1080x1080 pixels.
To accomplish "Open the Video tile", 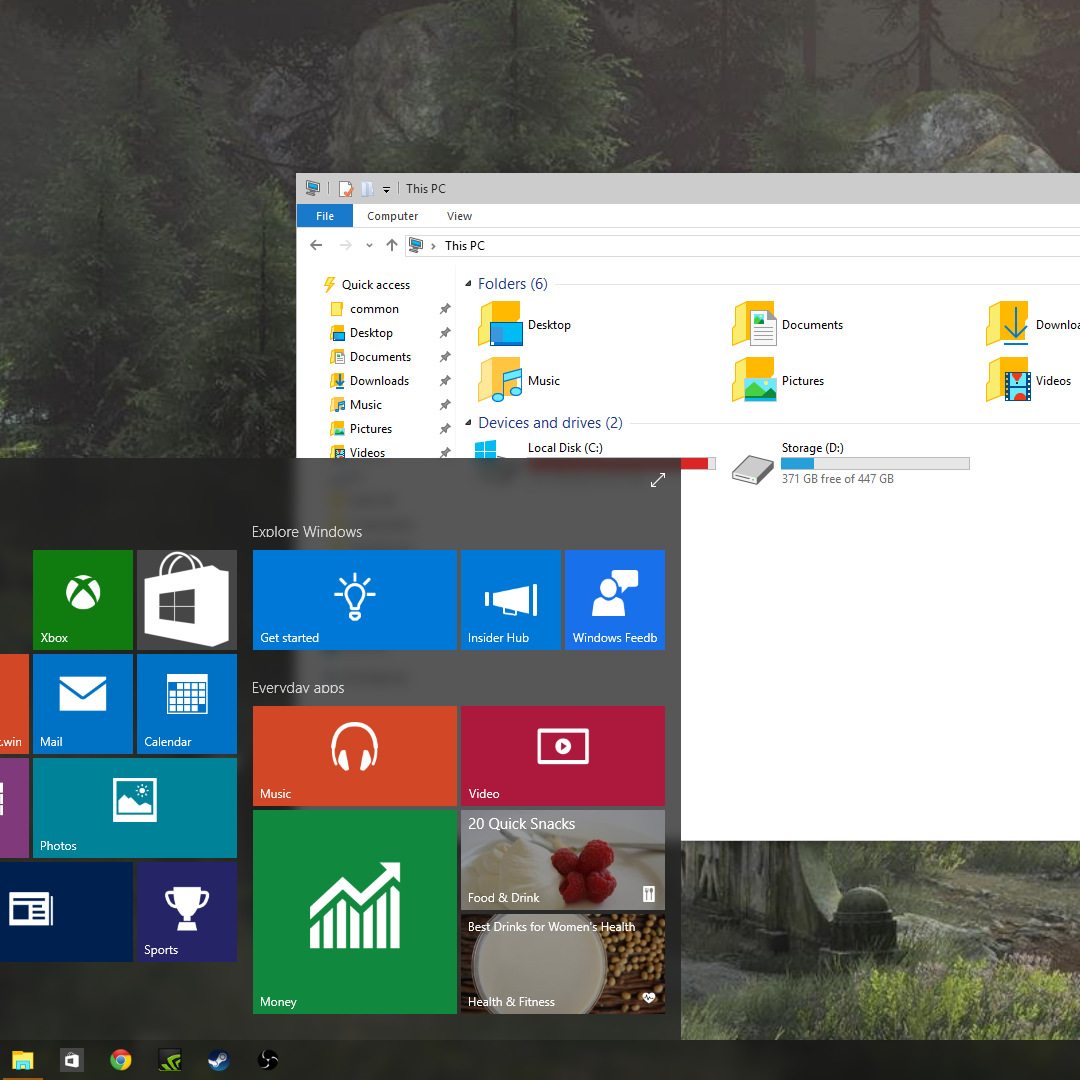I will point(563,756).
